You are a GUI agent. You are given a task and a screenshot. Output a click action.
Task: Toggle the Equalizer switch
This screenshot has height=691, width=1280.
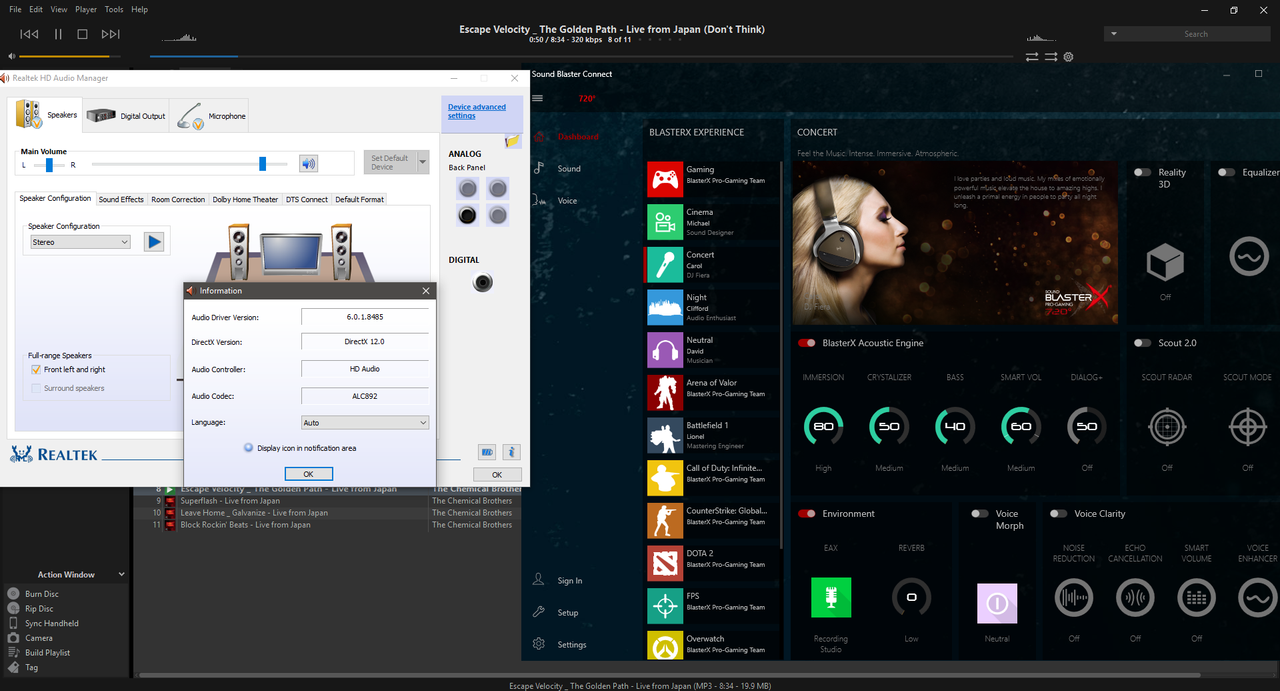point(1226,172)
